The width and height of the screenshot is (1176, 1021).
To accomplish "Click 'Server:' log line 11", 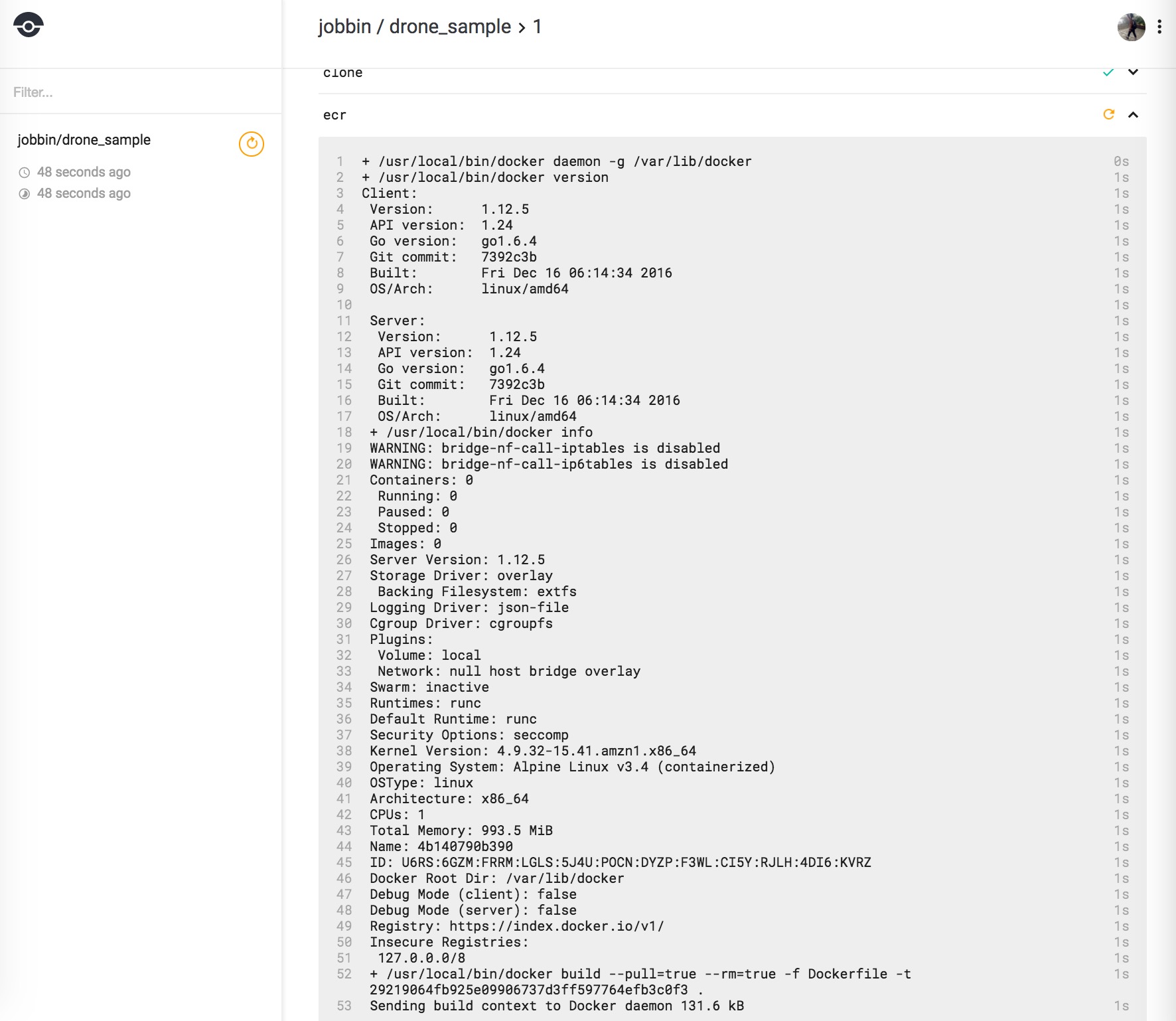I will (x=398, y=321).
